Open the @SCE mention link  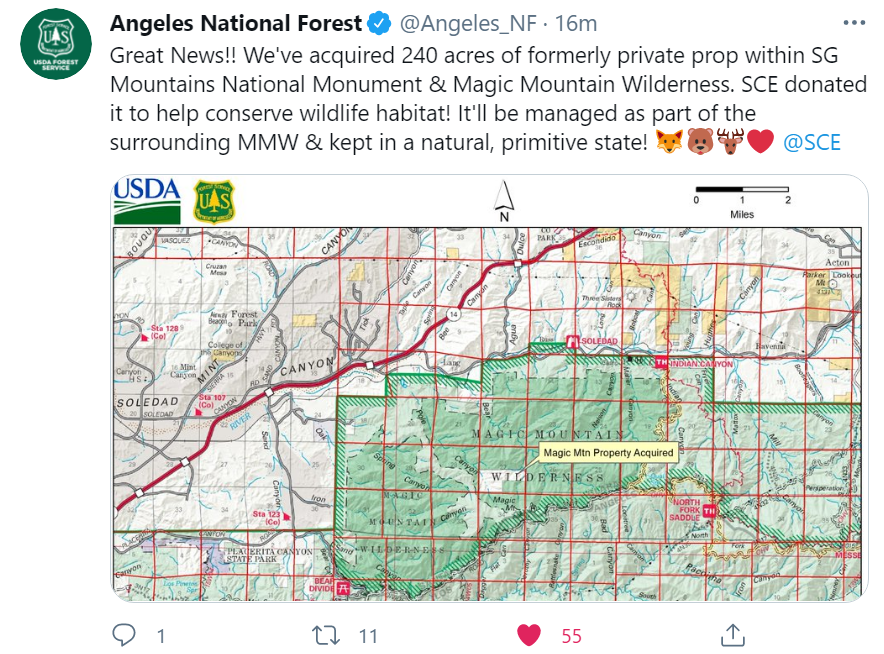pyautogui.click(x=811, y=142)
